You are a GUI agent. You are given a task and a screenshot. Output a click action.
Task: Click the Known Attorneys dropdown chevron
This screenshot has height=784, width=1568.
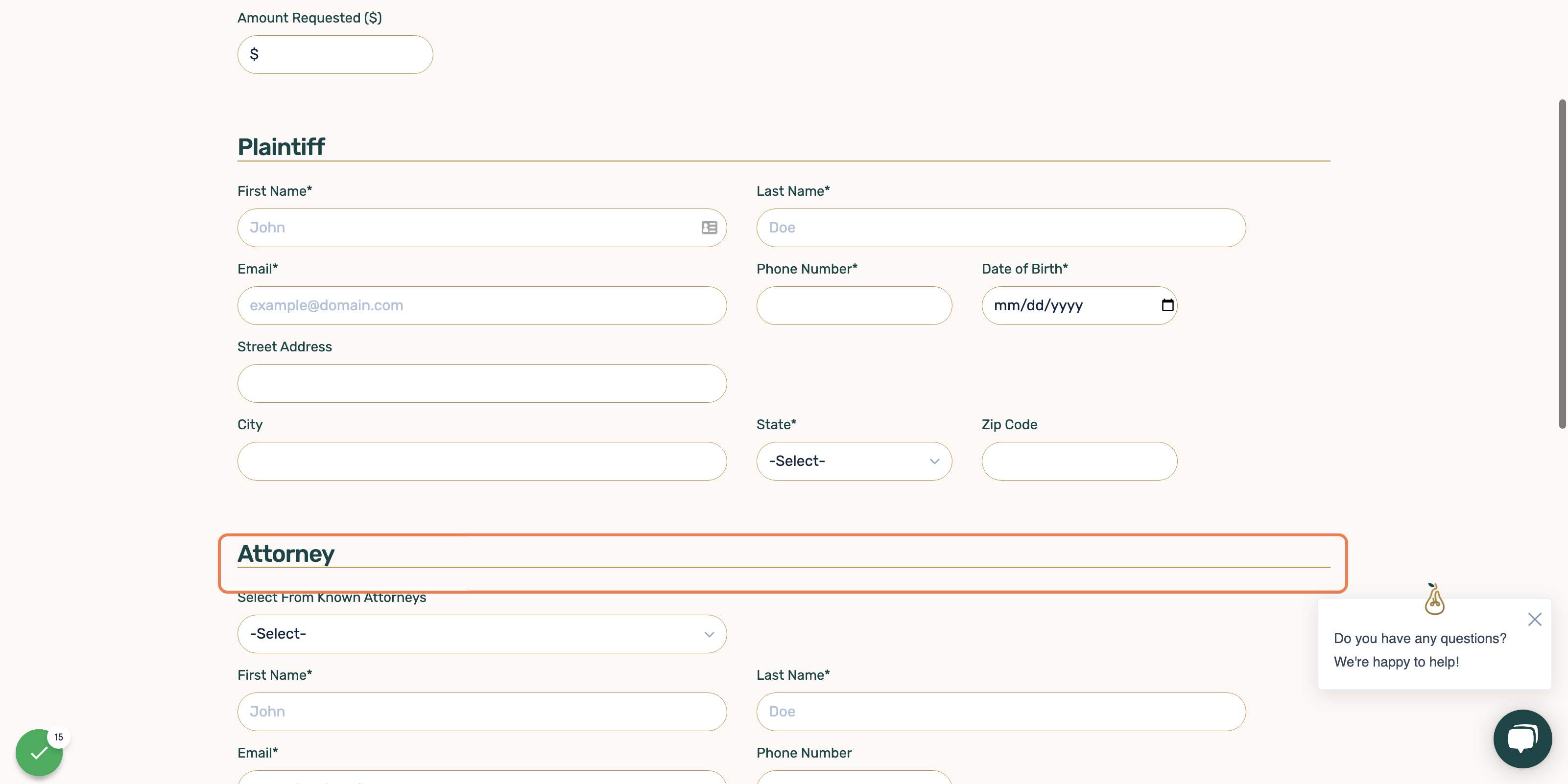(x=709, y=634)
